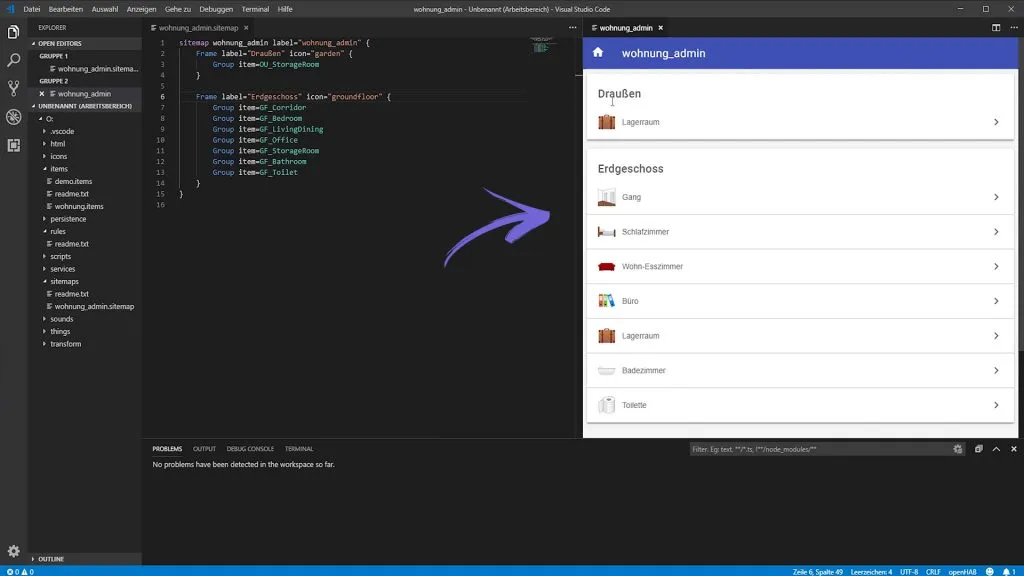The height and width of the screenshot is (576, 1024).
Task: Switch to the Output panel tab
Action: coord(204,449)
